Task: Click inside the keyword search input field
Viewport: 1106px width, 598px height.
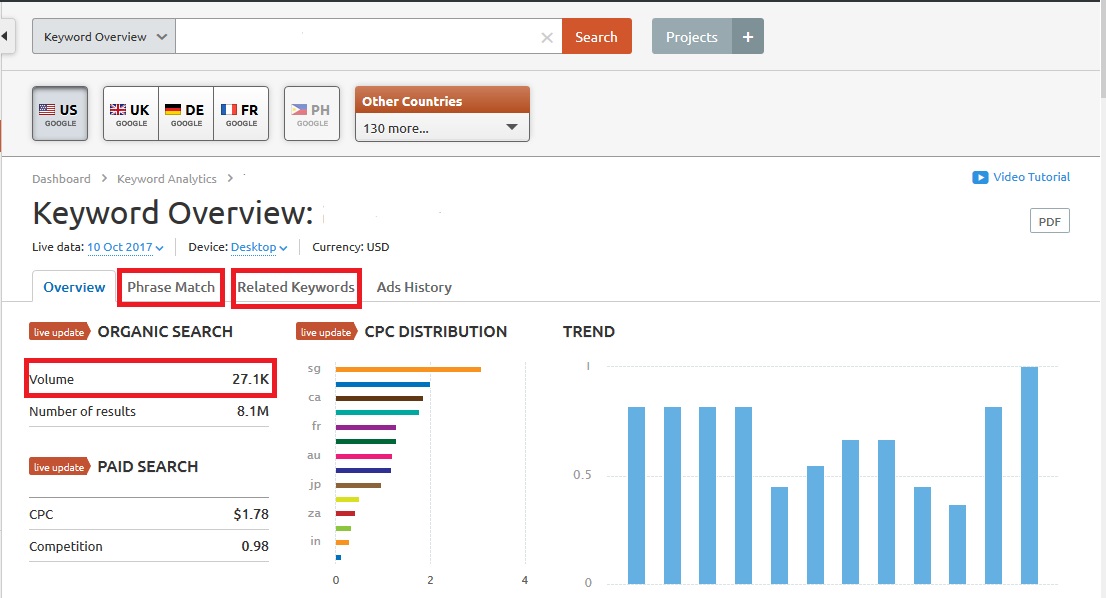Action: click(x=358, y=37)
